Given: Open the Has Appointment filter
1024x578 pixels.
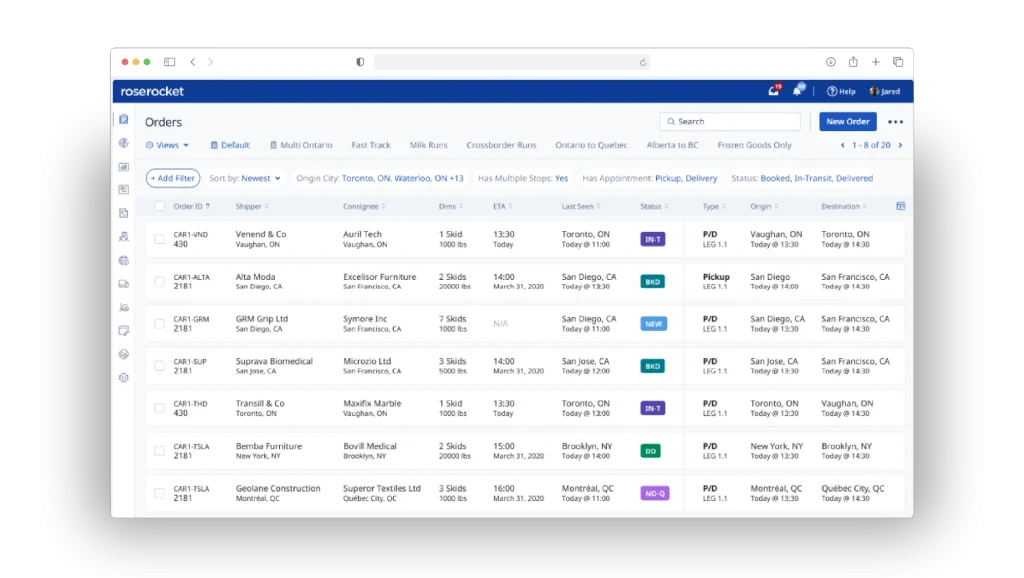Looking at the screenshot, I should coord(649,178).
